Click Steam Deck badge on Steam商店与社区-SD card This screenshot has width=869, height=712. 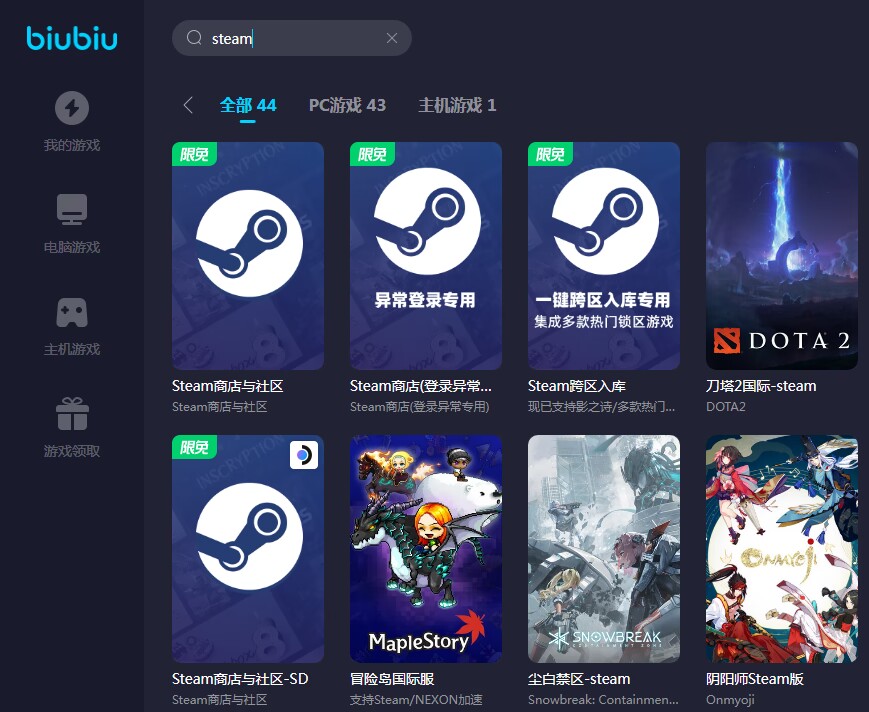tap(304, 455)
